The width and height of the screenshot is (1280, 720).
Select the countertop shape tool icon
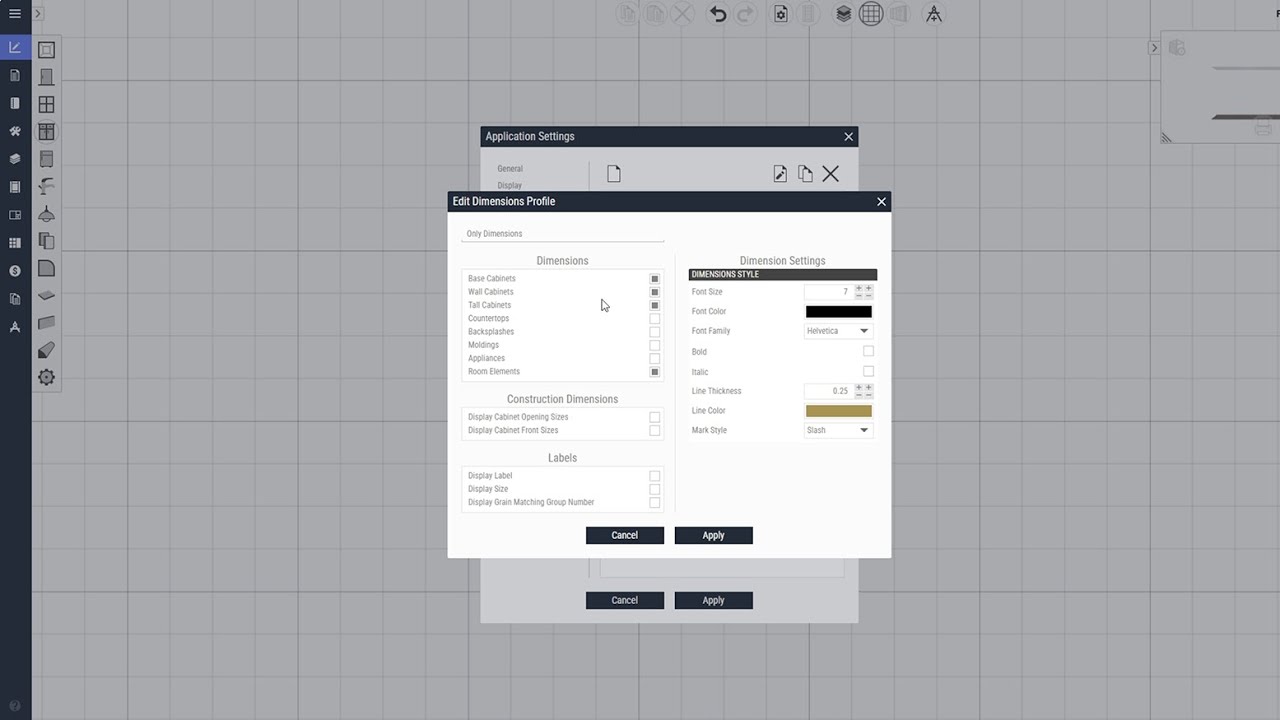46,268
